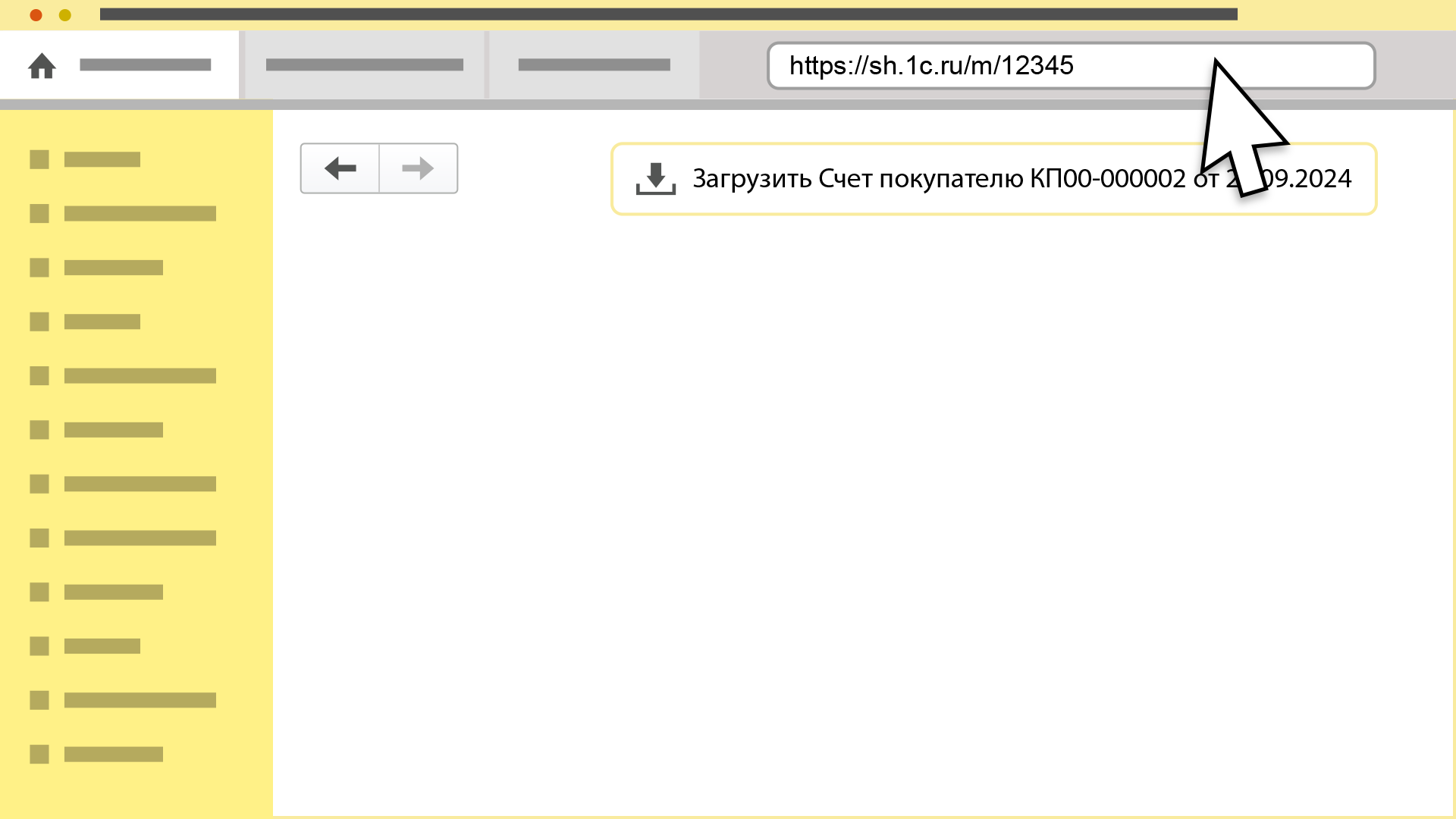Screen dimensions: 1456x819
Task: Click the back arrow navigation button
Action: click(x=340, y=168)
